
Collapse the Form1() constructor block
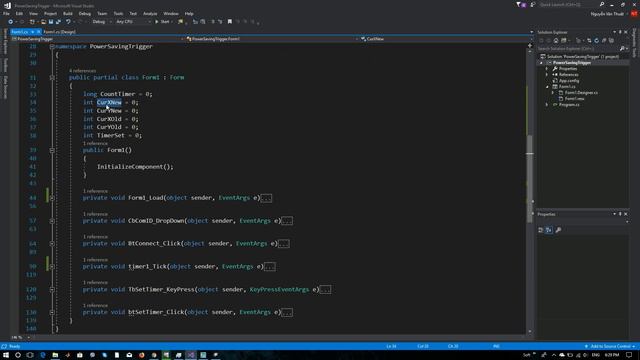(52, 150)
